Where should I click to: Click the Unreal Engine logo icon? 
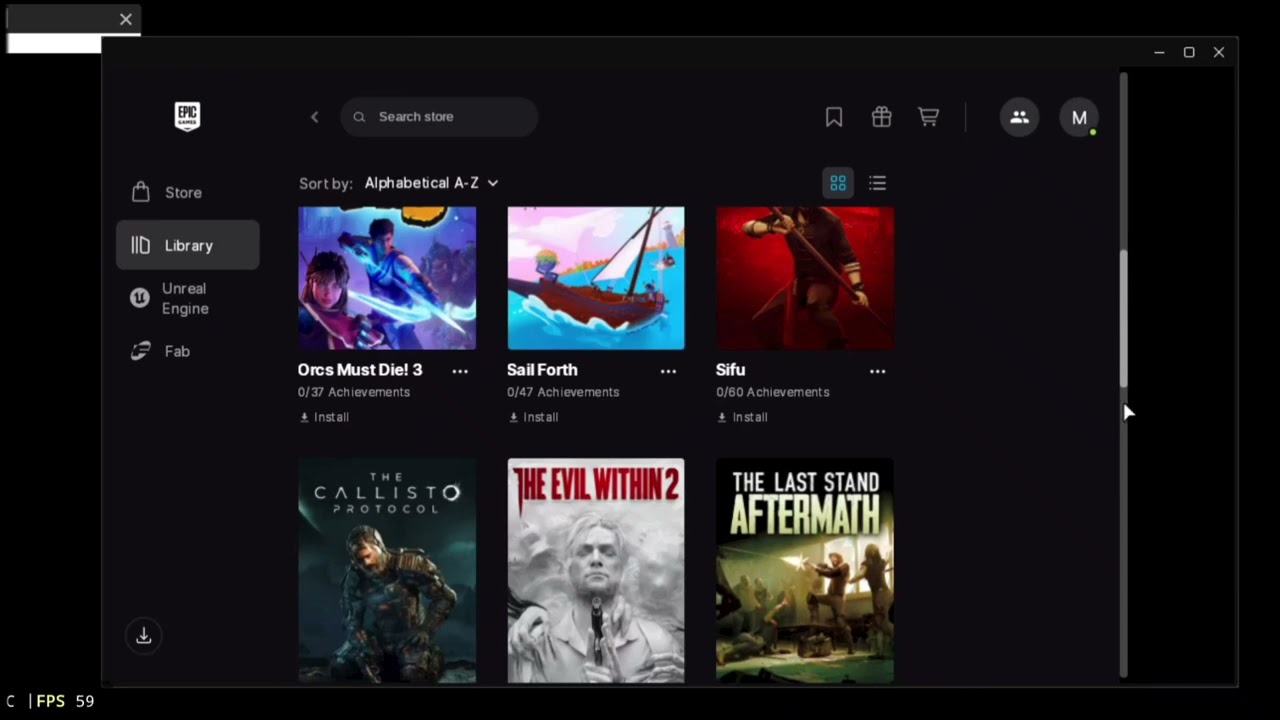[140, 298]
